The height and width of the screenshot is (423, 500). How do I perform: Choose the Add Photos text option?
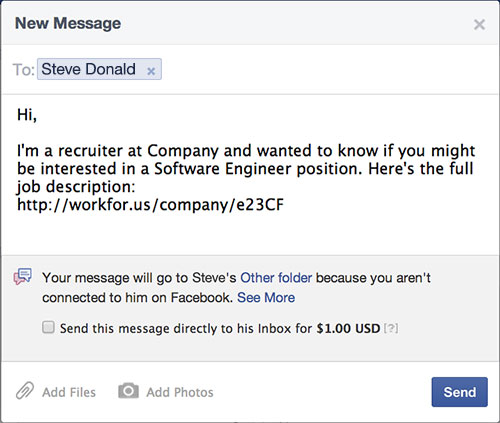180,392
